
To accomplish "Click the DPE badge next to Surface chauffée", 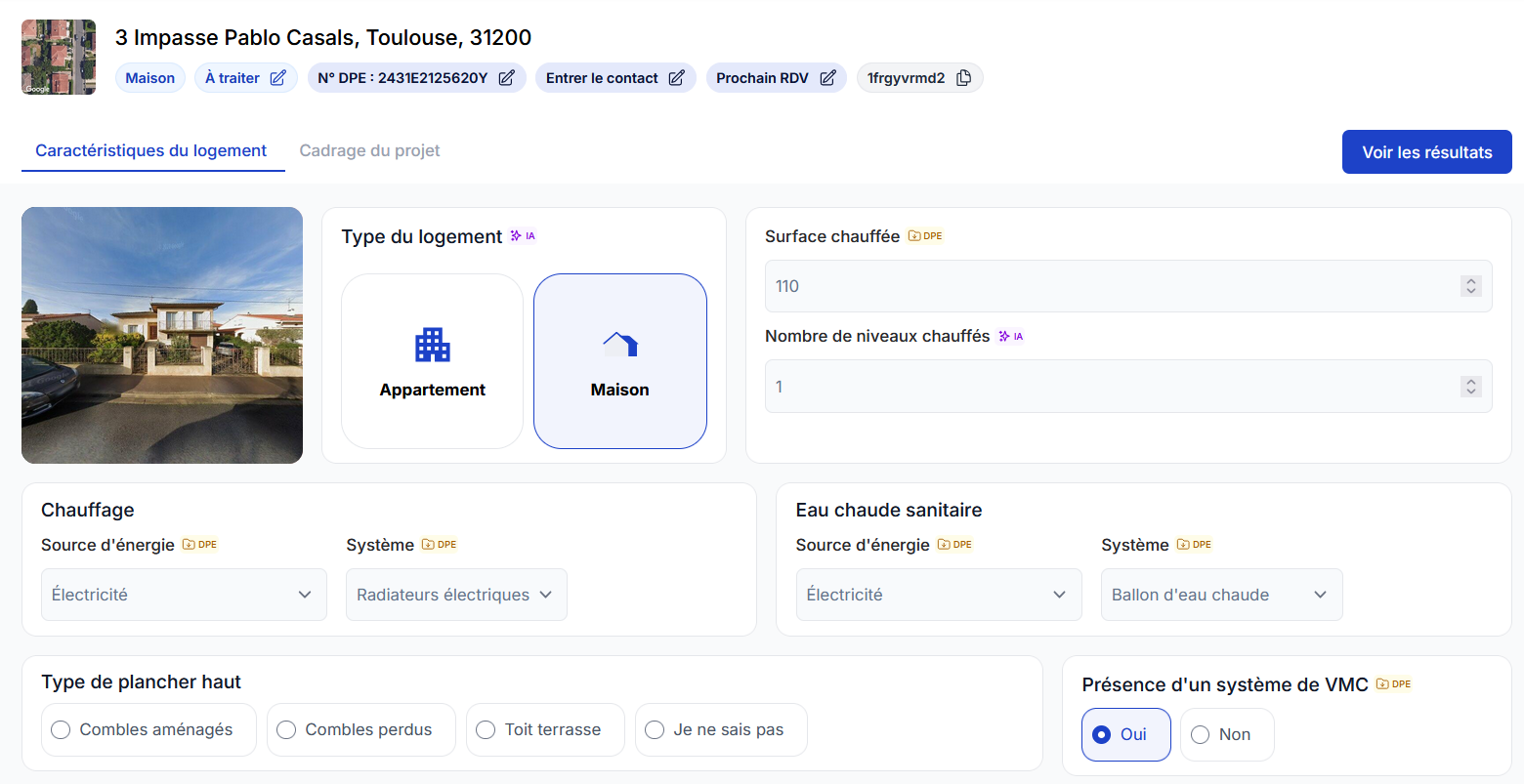I will 925,236.
